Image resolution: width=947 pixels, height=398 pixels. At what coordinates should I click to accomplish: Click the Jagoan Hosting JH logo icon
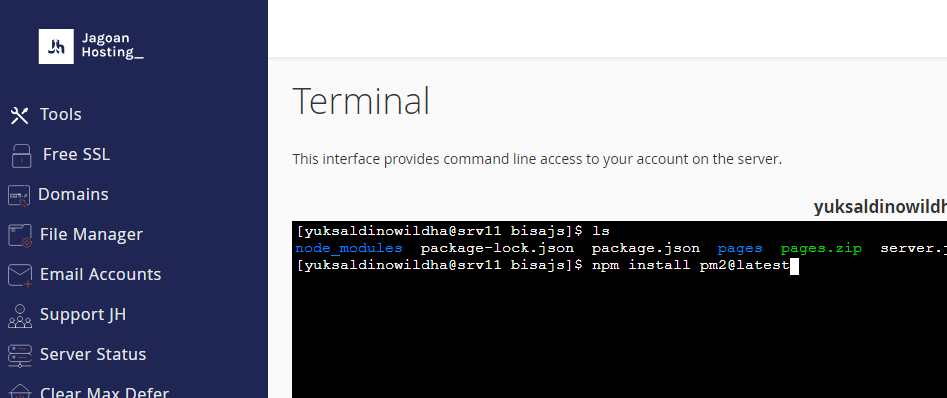56,47
